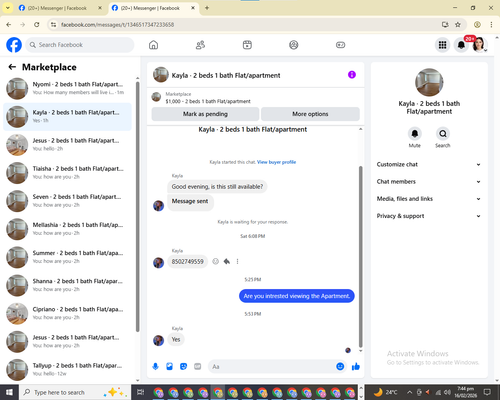Open the Shanna conversation
The width and height of the screenshot is (500, 400).
[x=67, y=285]
